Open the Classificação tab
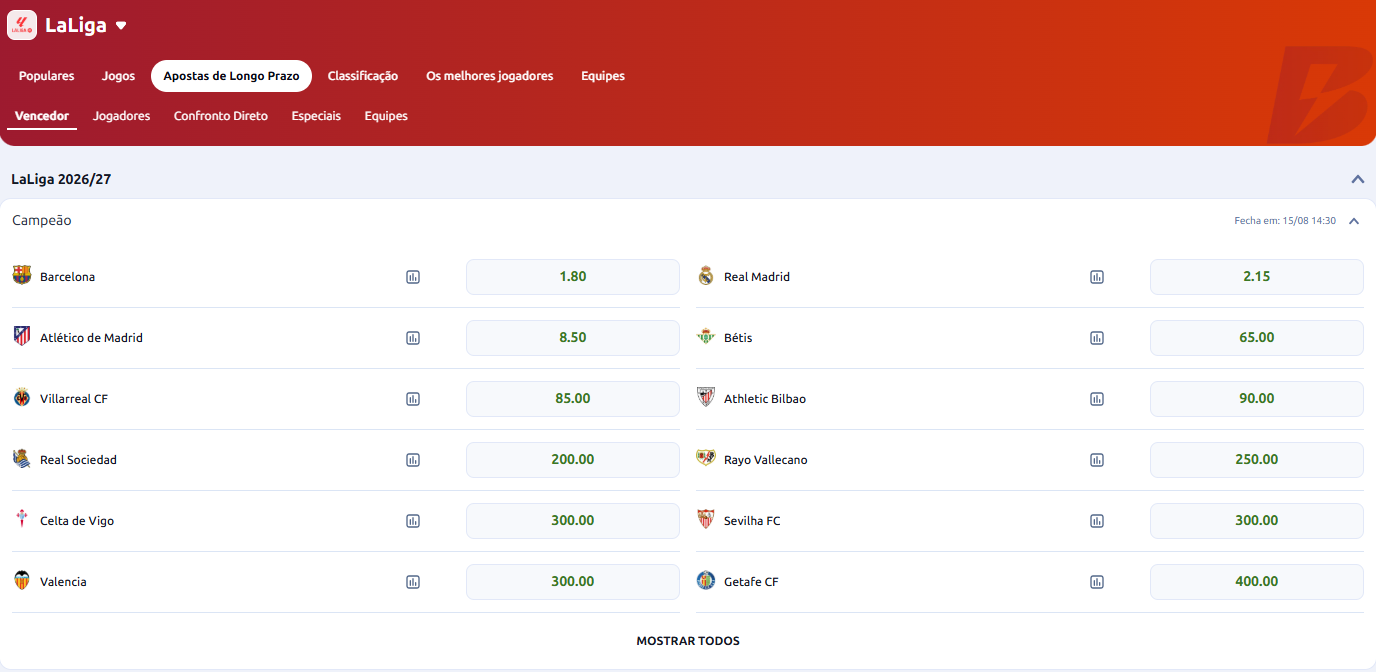 coord(363,76)
